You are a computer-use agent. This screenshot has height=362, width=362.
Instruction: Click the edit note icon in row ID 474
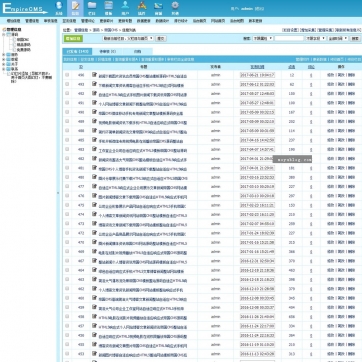[x=95, y=214]
